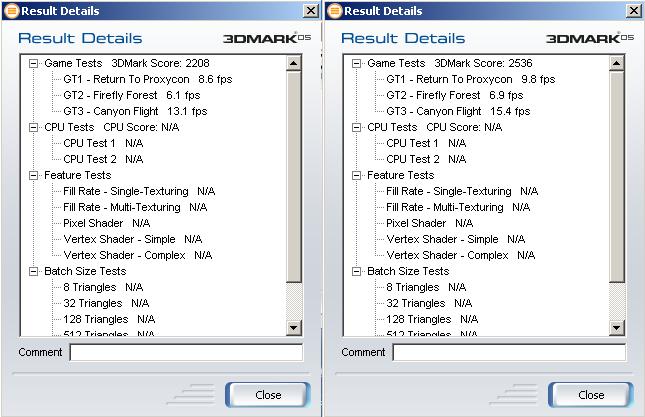Close left window via title bar X
Viewport: 645px width, 417px height.
(x=311, y=11)
